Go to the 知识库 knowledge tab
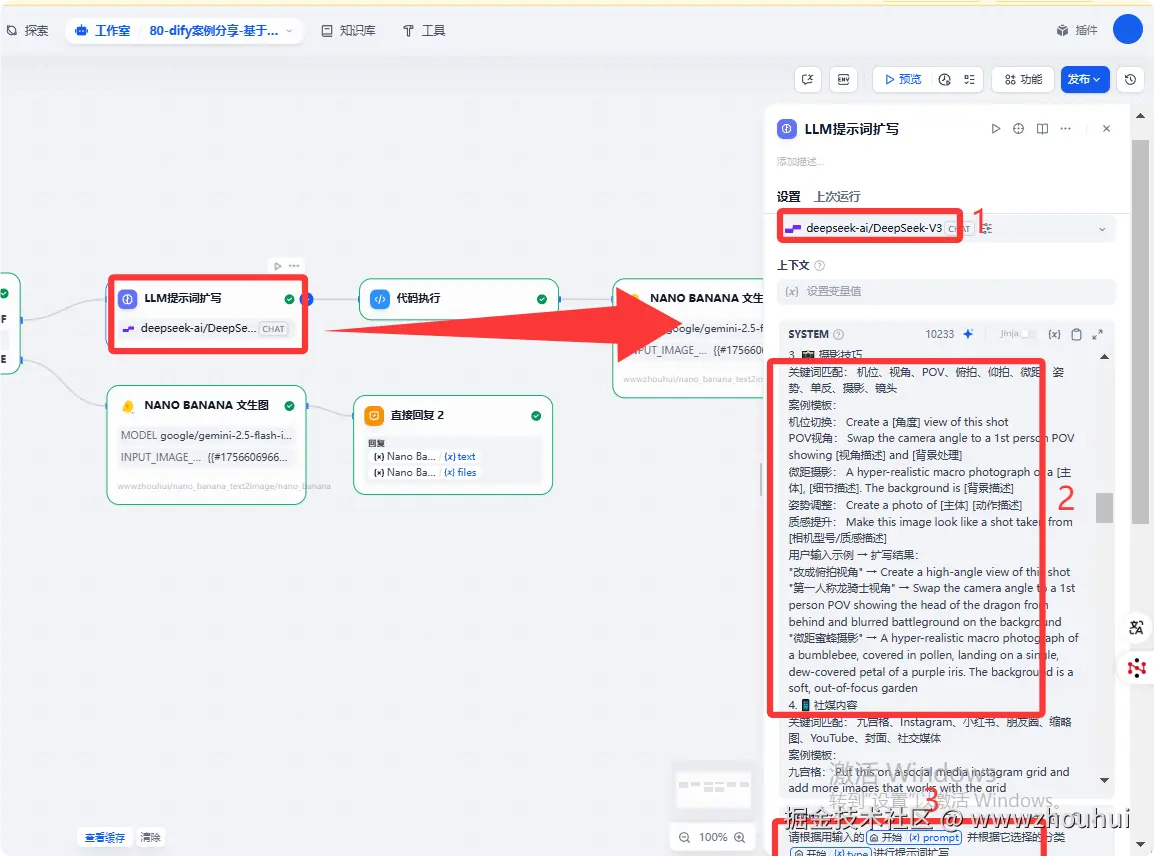The width and height of the screenshot is (1154, 856). coord(348,31)
